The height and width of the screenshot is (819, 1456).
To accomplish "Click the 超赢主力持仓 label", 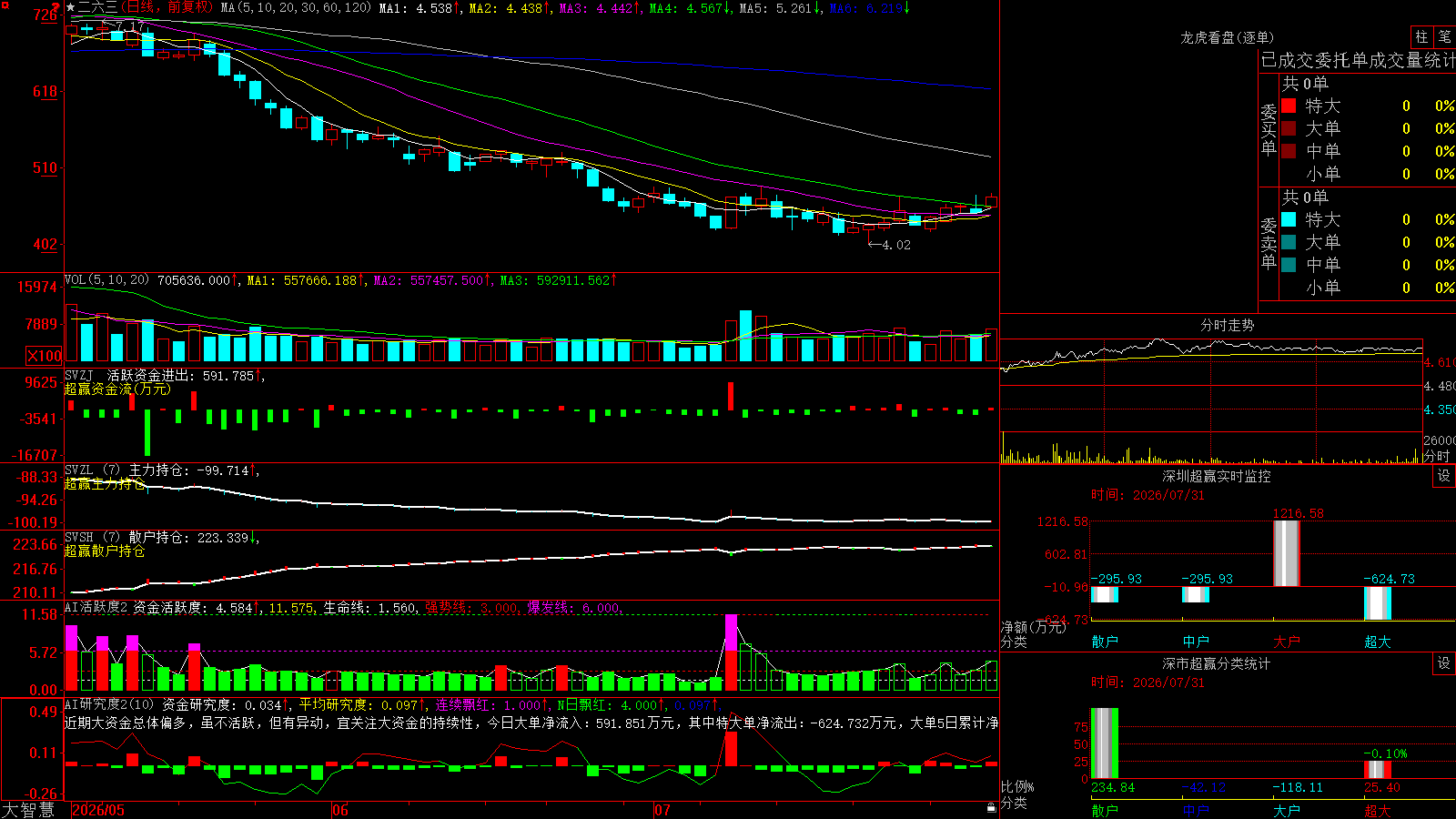I will pyautogui.click(x=105, y=484).
